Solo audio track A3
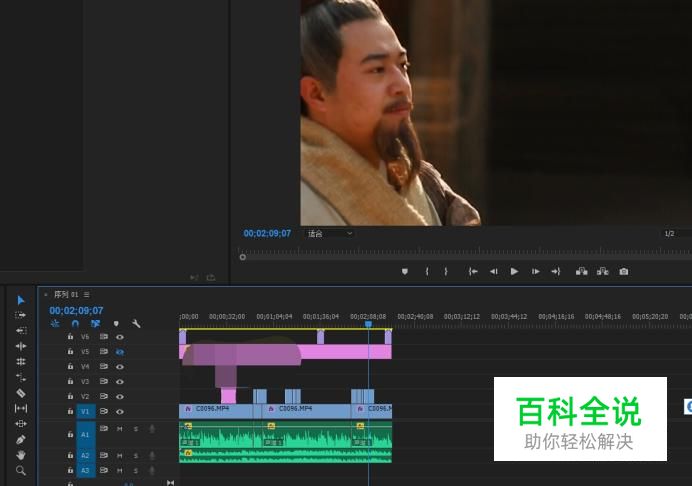This screenshot has width=692, height=486. (136, 471)
